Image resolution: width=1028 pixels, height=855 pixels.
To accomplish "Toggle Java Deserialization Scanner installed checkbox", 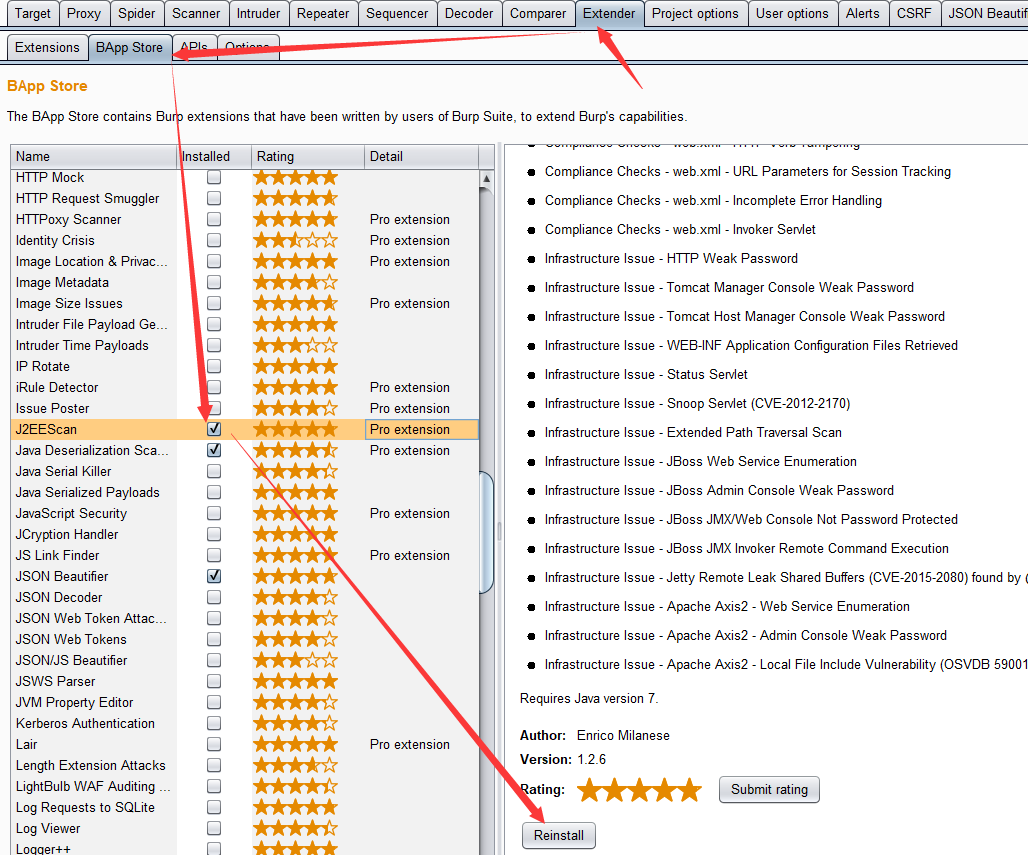I will [214, 450].
